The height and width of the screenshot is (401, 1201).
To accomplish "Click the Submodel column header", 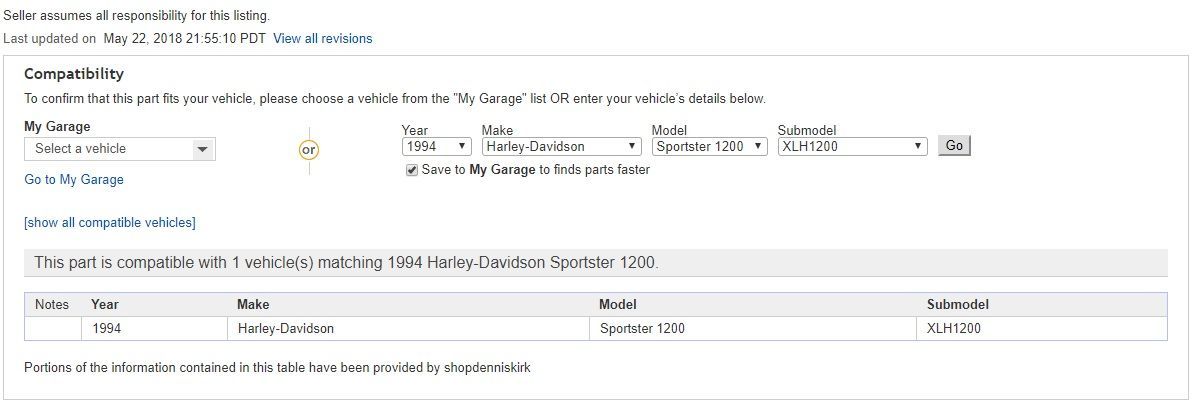I will pos(957,305).
